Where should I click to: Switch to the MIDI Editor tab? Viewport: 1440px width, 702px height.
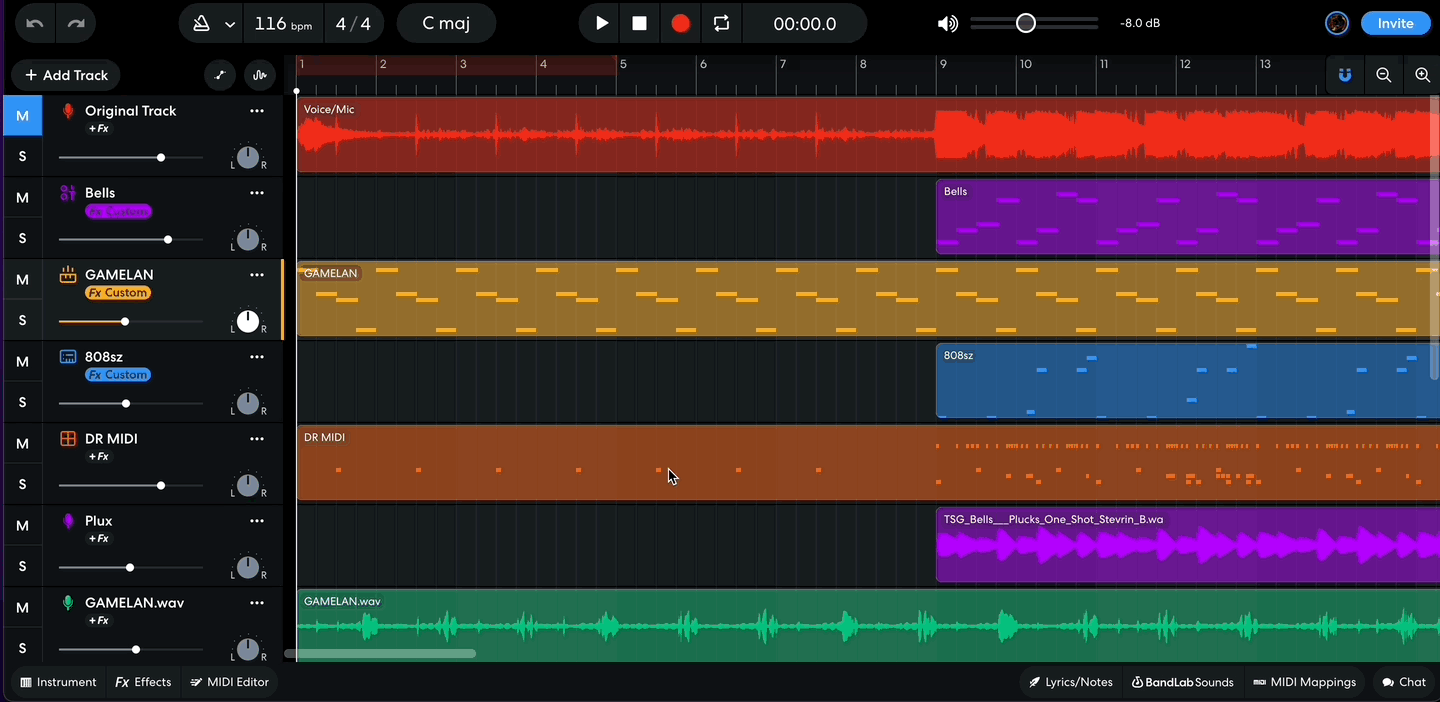(229, 682)
